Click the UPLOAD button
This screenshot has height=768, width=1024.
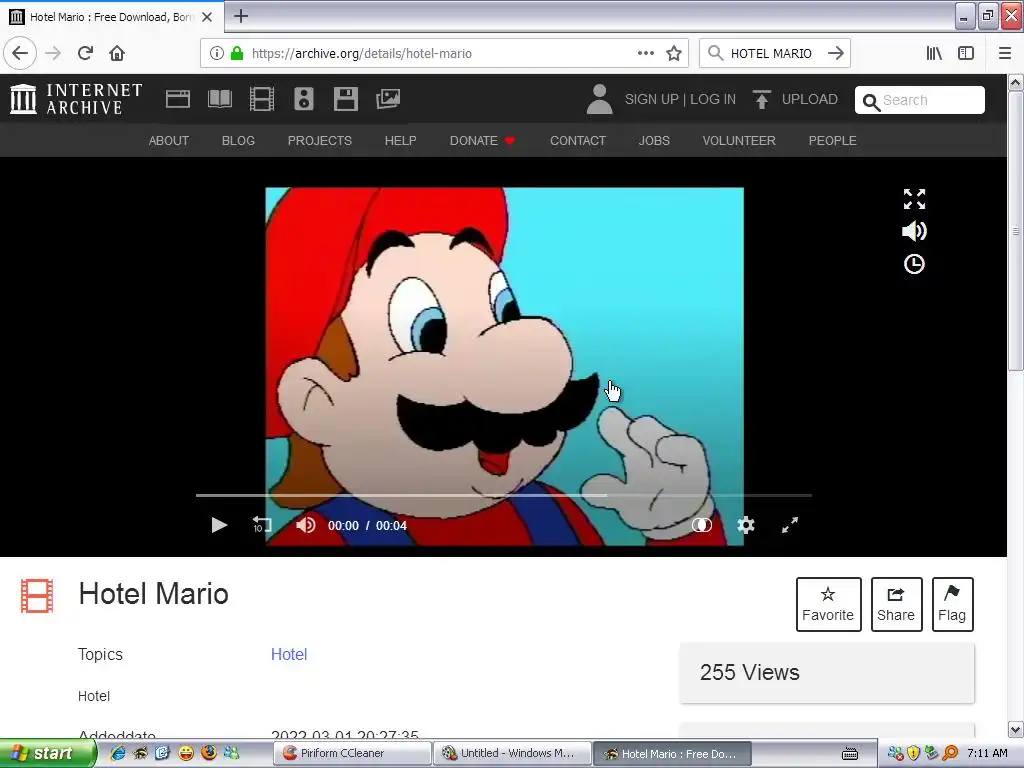[x=795, y=99]
